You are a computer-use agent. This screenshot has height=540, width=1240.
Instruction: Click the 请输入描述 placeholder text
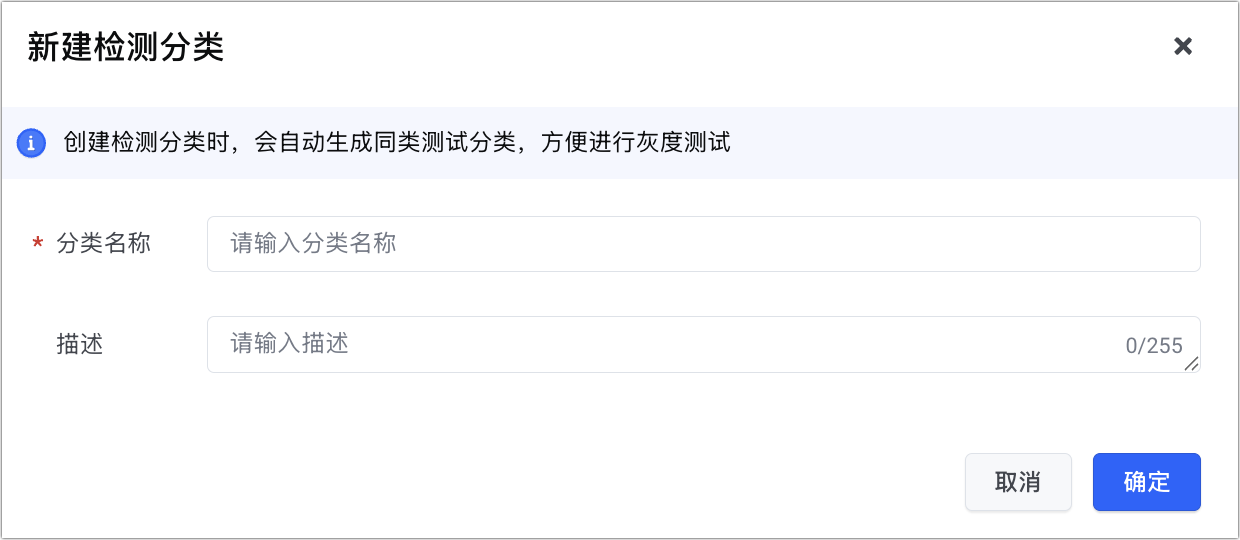pos(290,344)
